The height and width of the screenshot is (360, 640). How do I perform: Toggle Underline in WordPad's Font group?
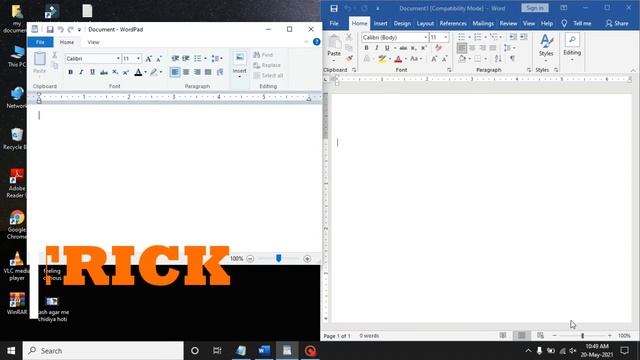coord(92,72)
